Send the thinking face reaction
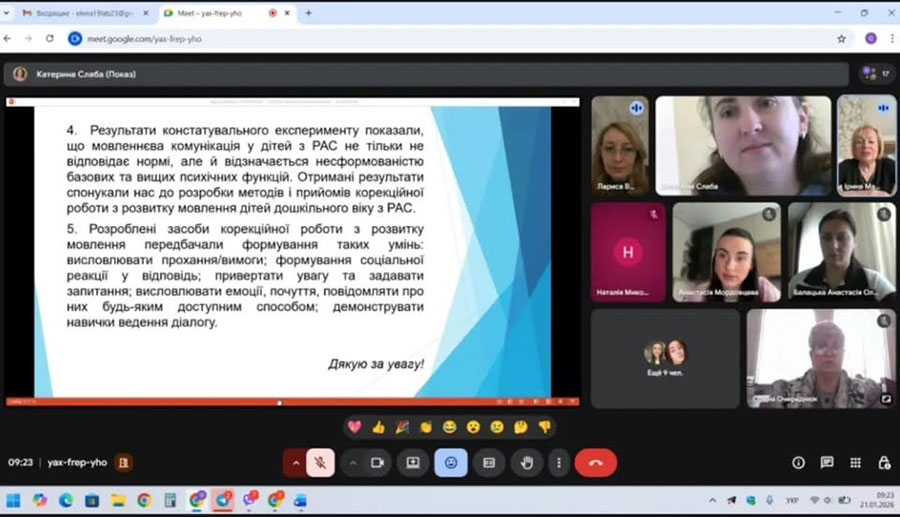Screen dimensions: 900x517 coord(521,427)
